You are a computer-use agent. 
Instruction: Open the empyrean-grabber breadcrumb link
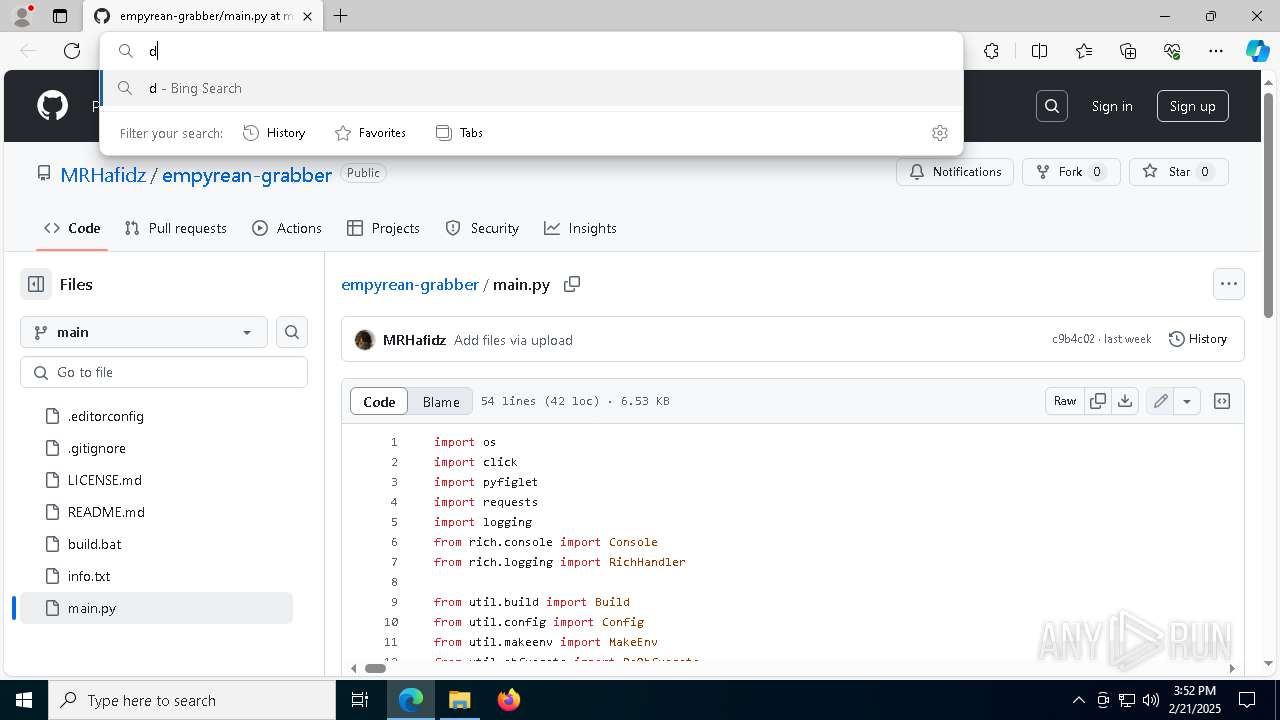point(410,284)
